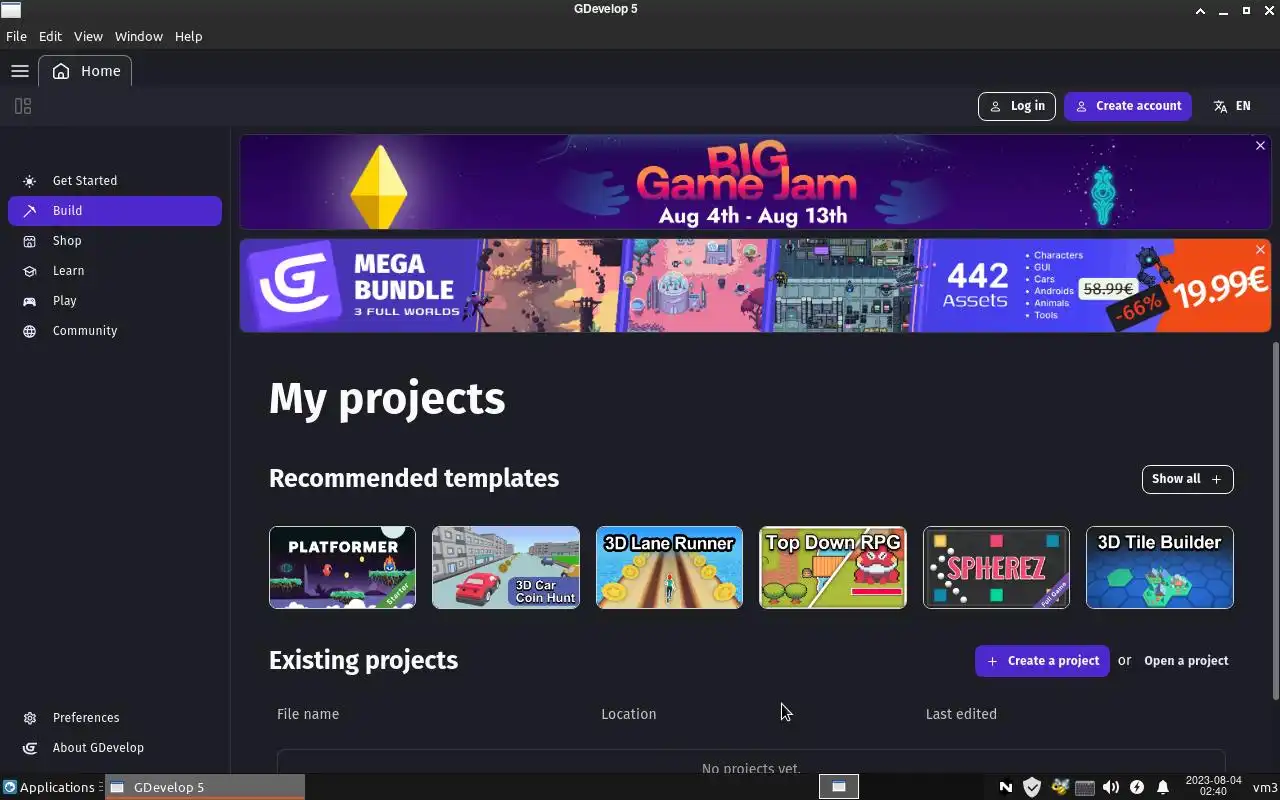Open the 3D Car Coin Hunt template
This screenshot has width=1280, height=800.
coord(506,567)
